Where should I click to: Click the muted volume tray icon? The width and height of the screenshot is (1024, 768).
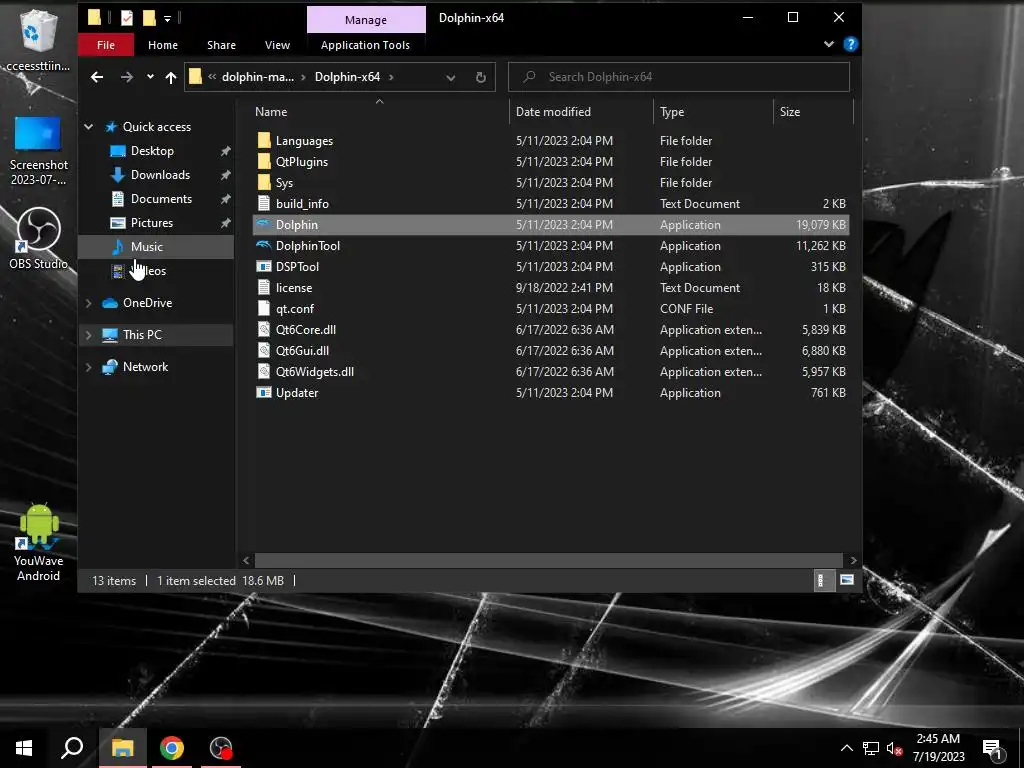pos(894,748)
